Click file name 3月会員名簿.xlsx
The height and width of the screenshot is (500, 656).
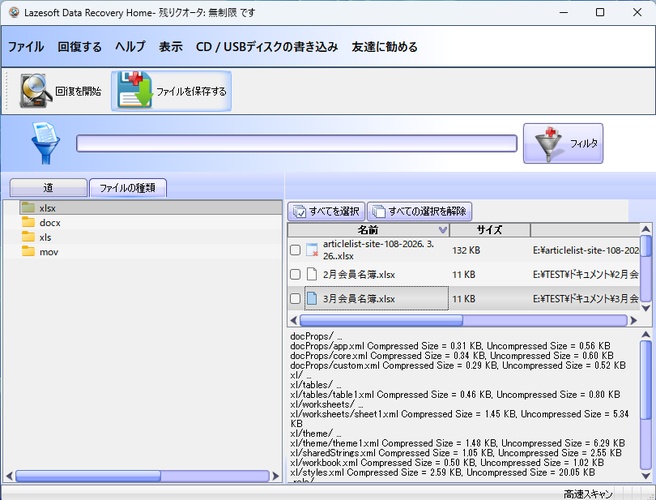click(x=359, y=299)
